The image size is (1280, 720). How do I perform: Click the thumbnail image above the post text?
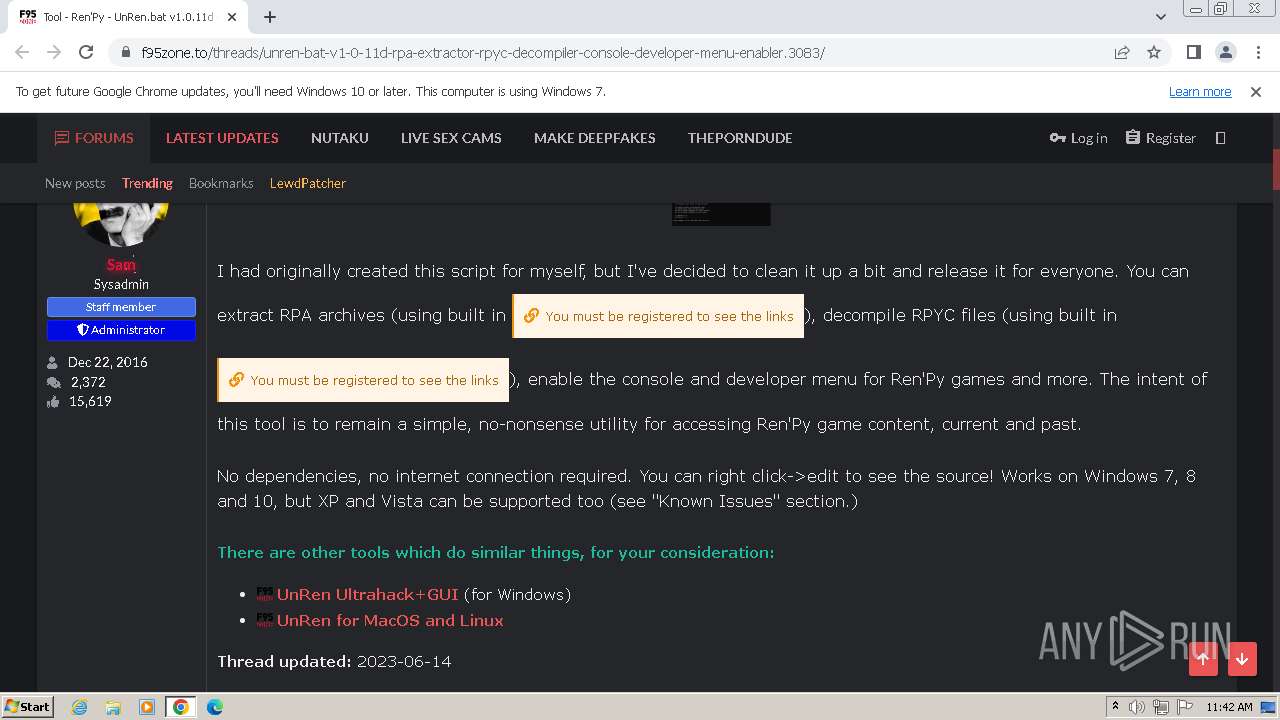pyautogui.click(x=721, y=214)
